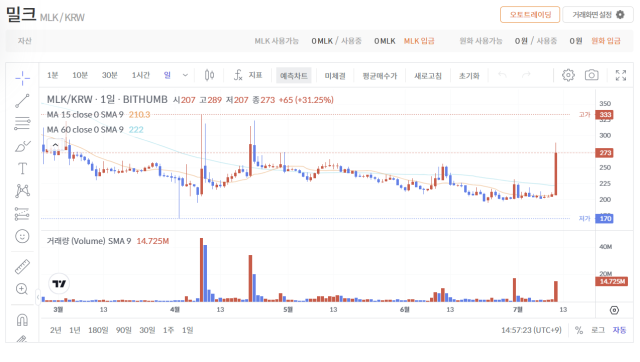Viewport: 640px width, 362px height.
Task: Toggle the percent scale option
Action: click(579, 330)
